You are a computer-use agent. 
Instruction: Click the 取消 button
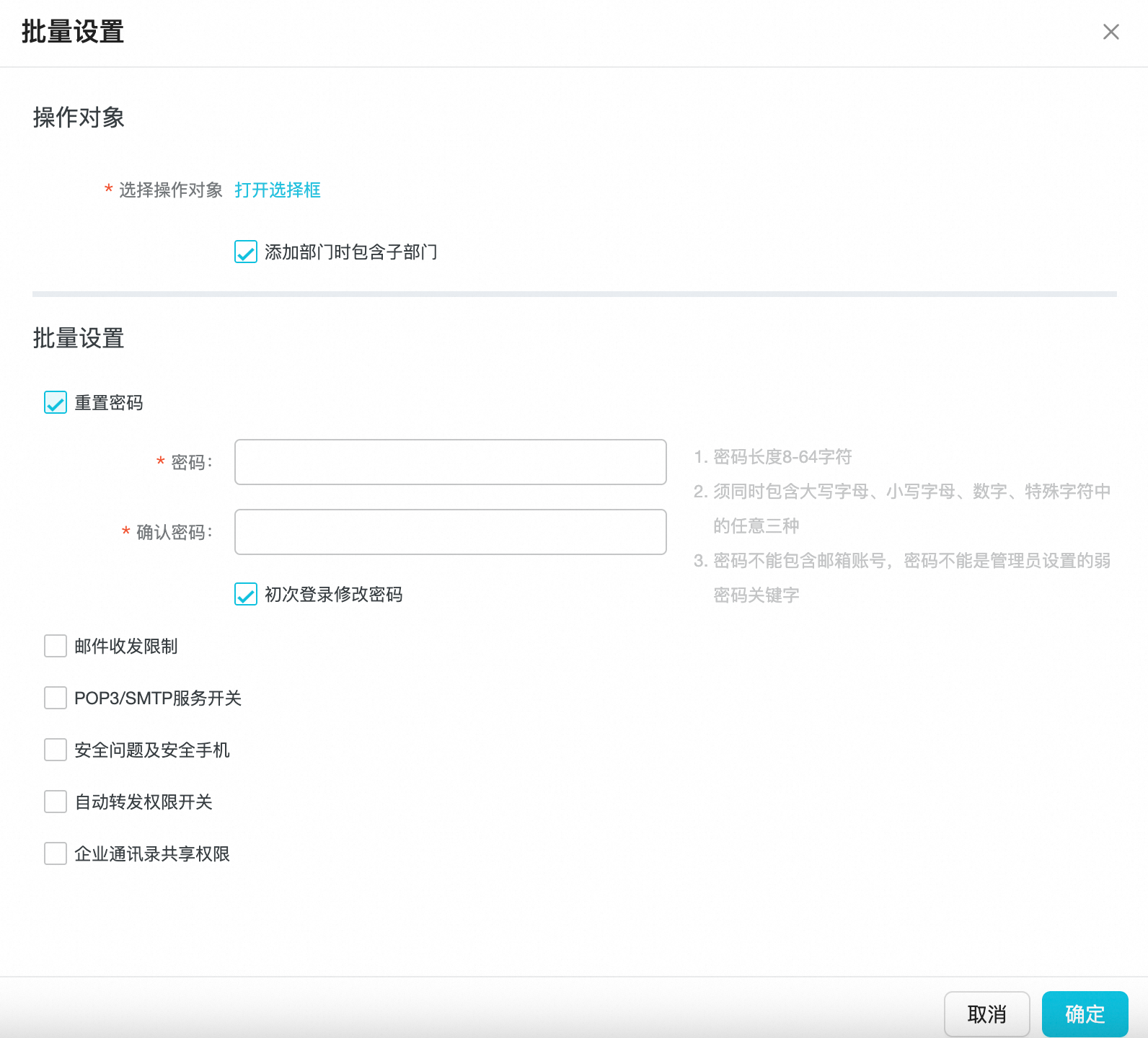click(x=987, y=1014)
